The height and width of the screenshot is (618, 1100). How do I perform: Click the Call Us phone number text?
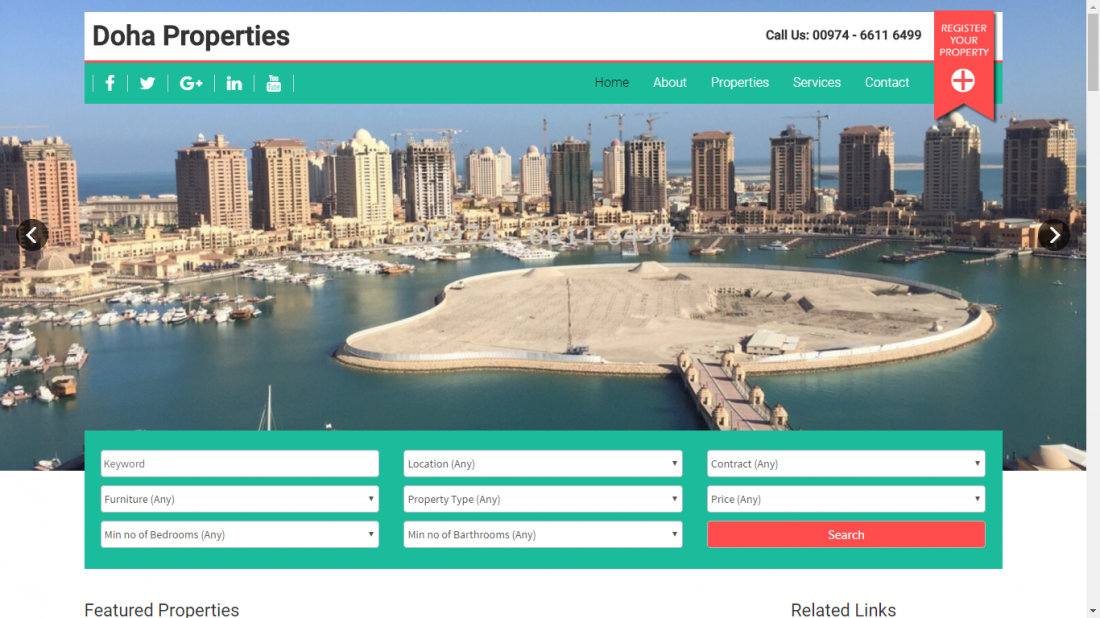pos(843,35)
